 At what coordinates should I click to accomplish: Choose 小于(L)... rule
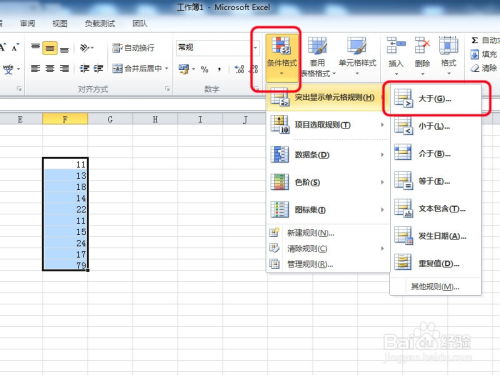point(436,126)
